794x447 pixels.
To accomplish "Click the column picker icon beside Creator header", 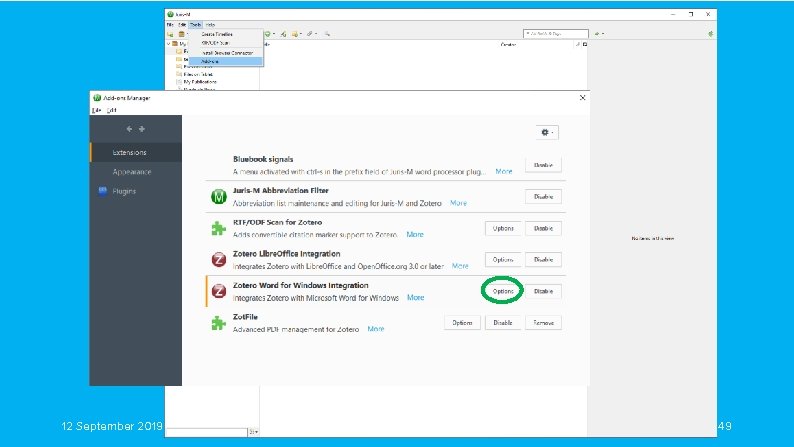I will (585, 45).
